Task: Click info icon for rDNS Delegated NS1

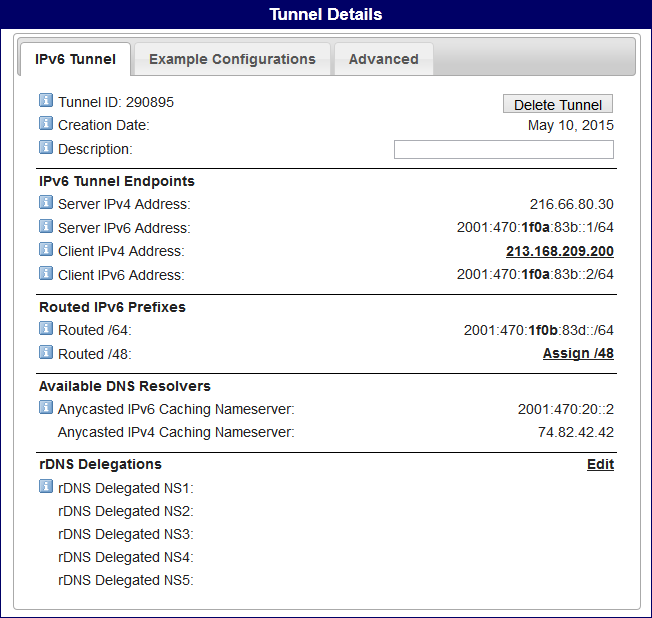Action: pyautogui.click(x=46, y=487)
